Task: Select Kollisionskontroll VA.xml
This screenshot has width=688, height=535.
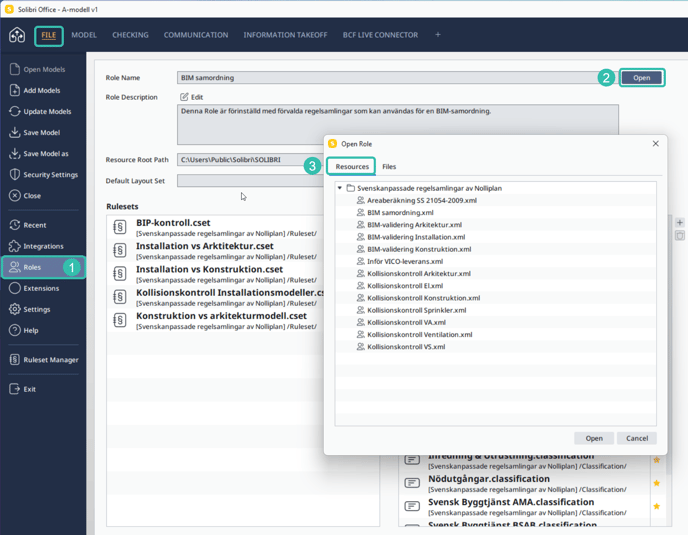Action: tap(406, 323)
